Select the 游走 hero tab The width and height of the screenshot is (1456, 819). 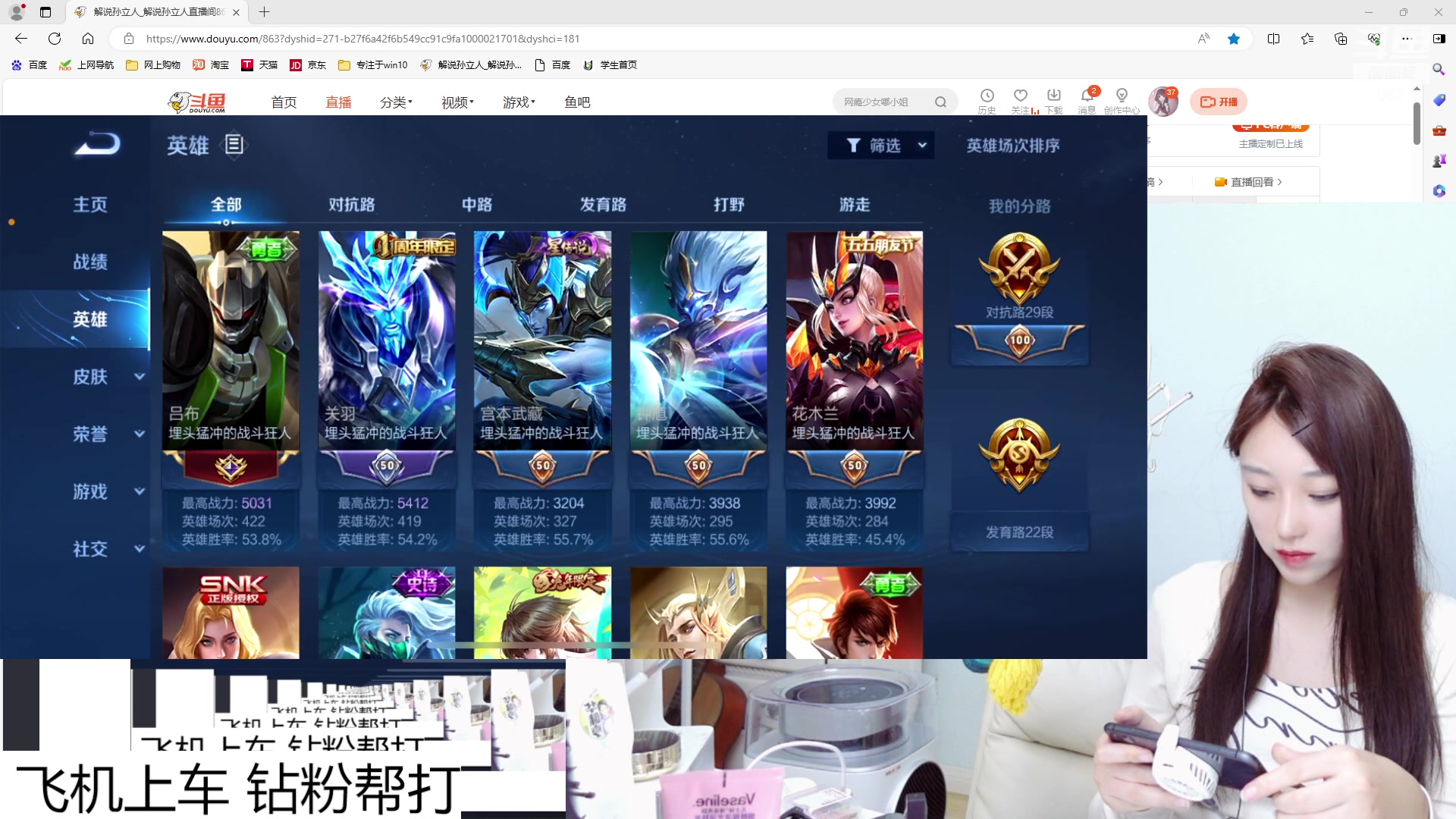[855, 205]
